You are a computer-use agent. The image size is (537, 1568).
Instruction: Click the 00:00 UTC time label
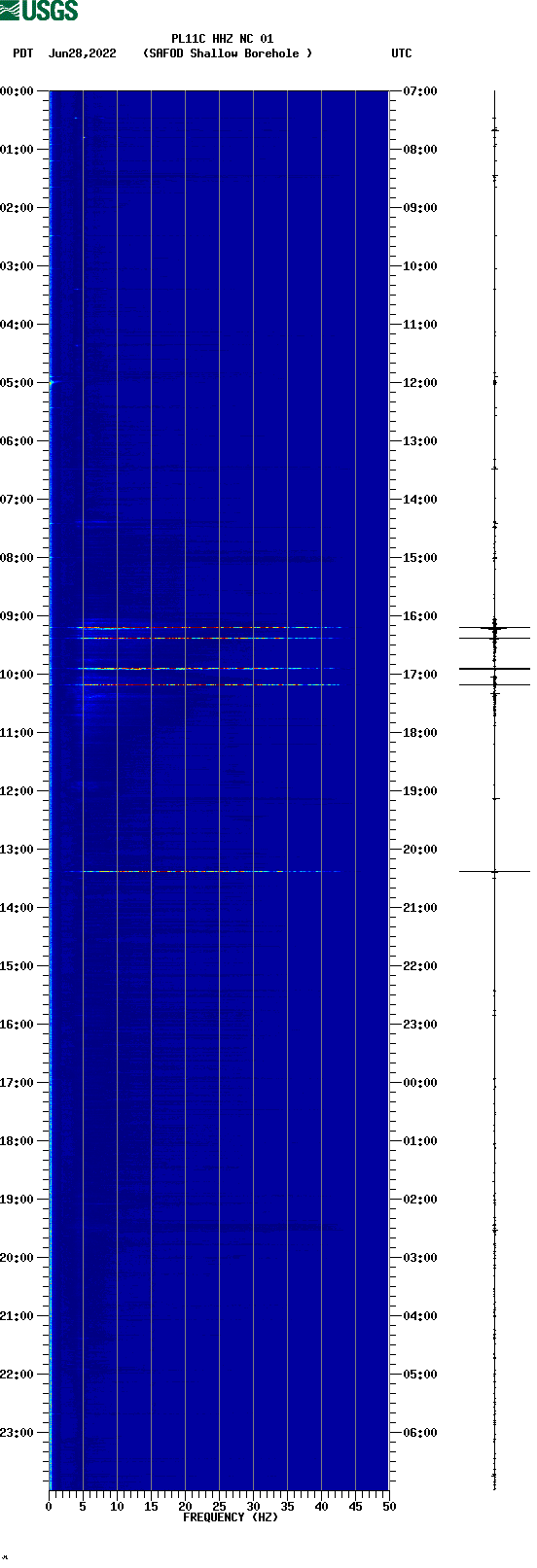pyautogui.click(x=420, y=1083)
